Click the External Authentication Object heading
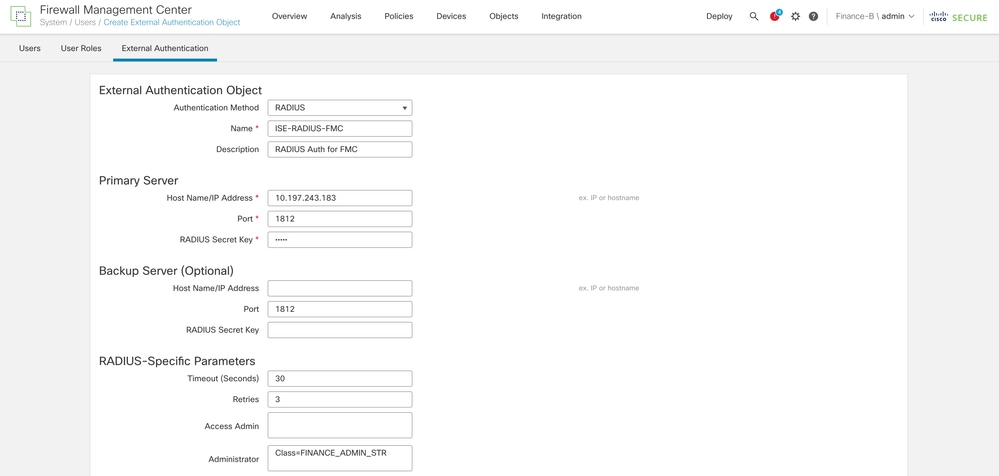This screenshot has width=999, height=476. [180, 90]
